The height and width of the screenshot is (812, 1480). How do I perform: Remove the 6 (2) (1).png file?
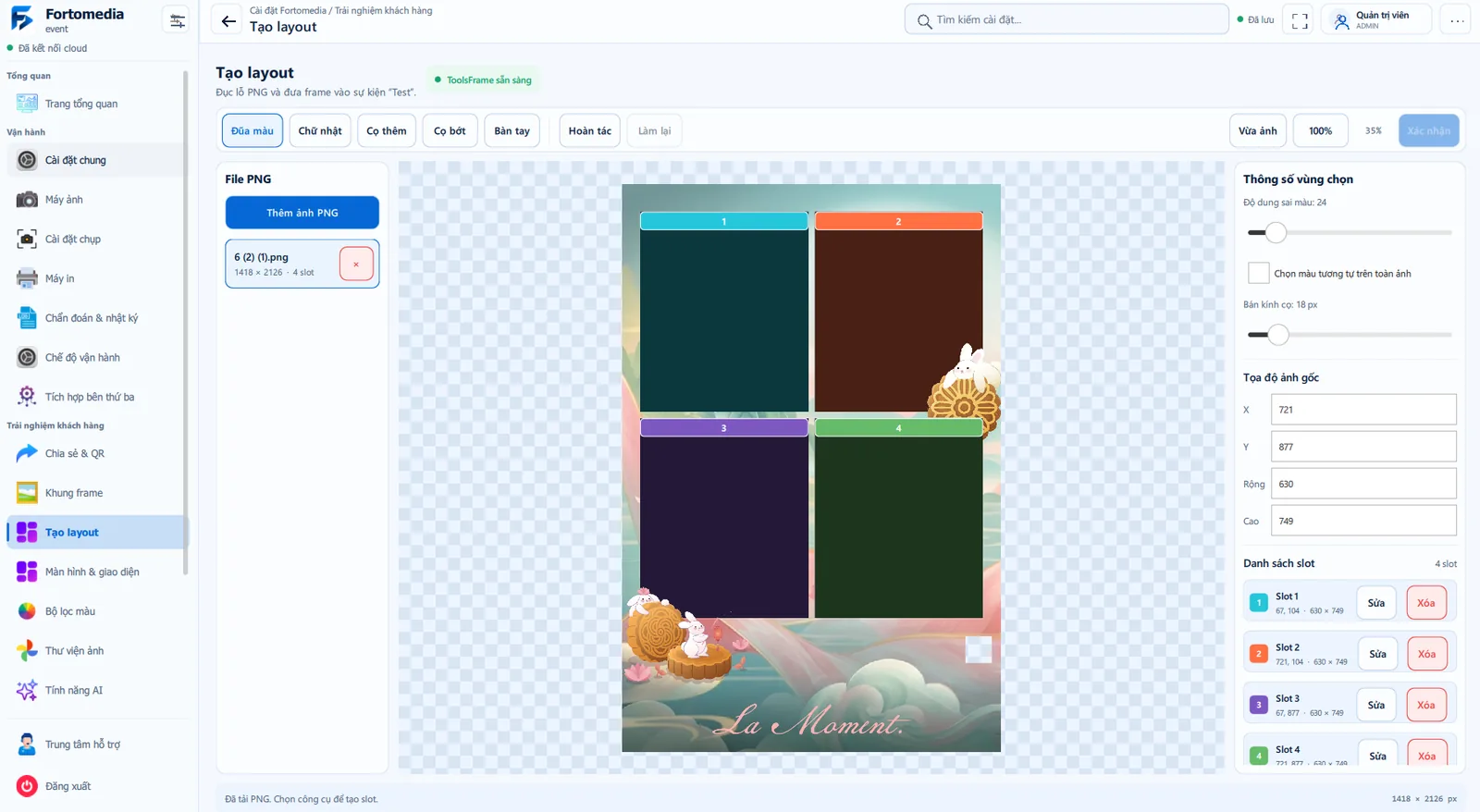(x=356, y=264)
